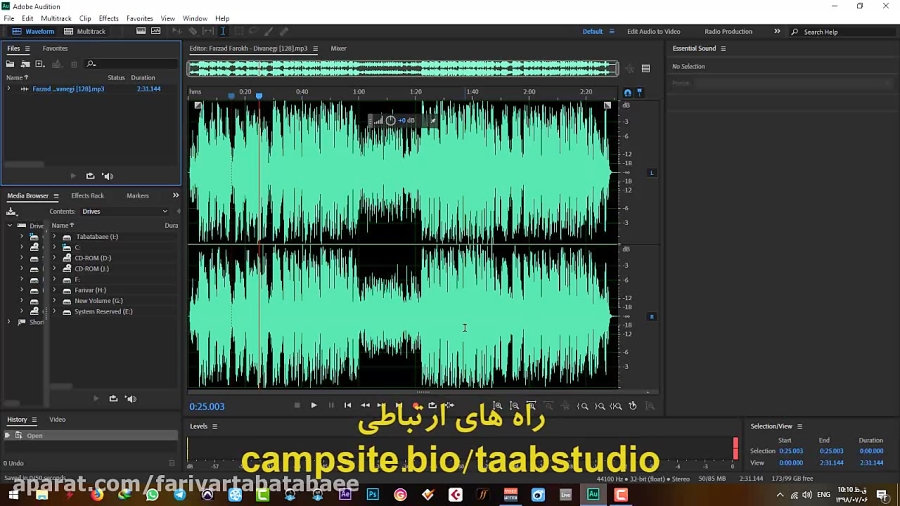Toggle Loop Playback in transport
The height and width of the screenshot is (506, 900).
tap(432, 406)
